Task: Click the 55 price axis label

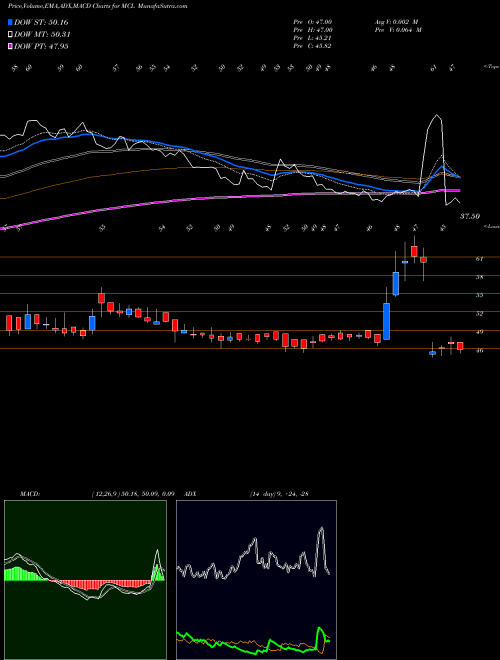Action: click(479, 295)
